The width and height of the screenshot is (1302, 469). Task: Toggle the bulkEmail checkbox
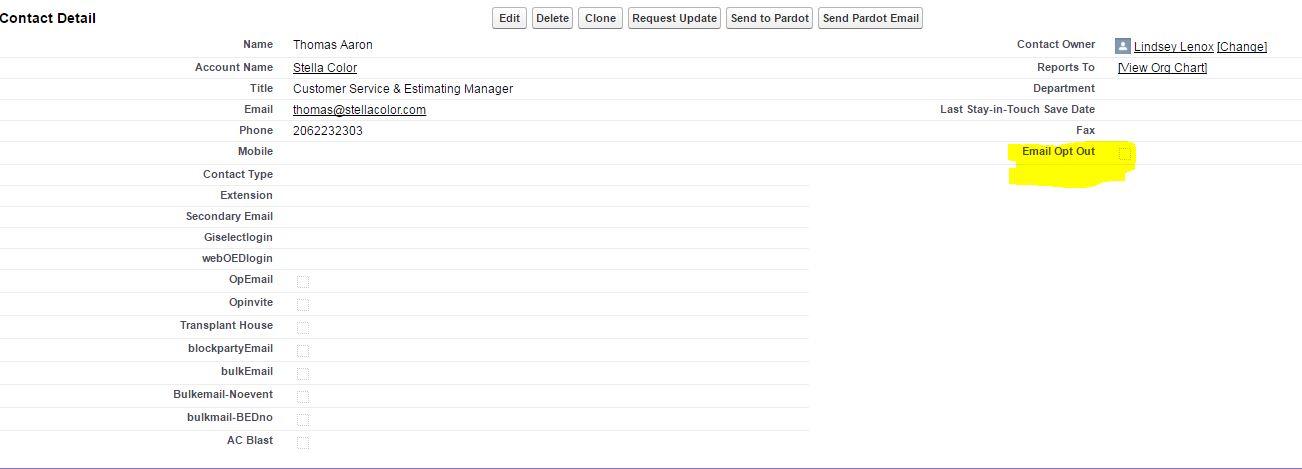pyautogui.click(x=303, y=374)
